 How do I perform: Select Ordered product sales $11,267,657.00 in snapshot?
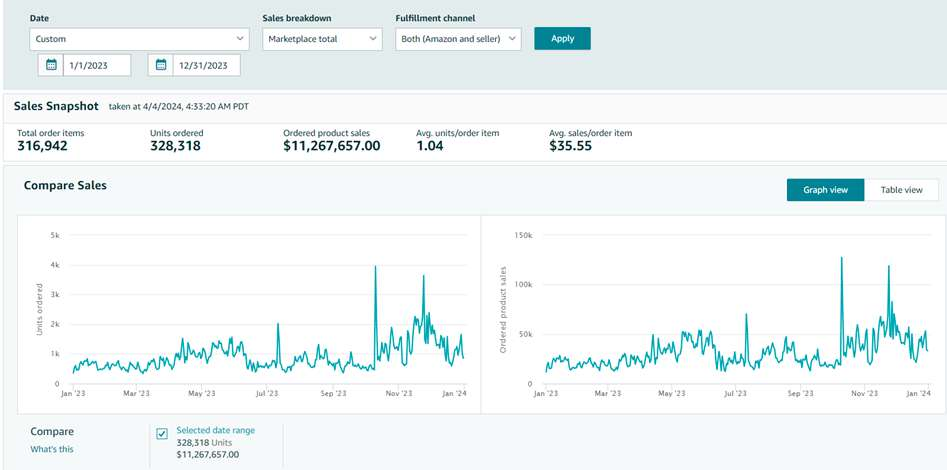pos(332,146)
